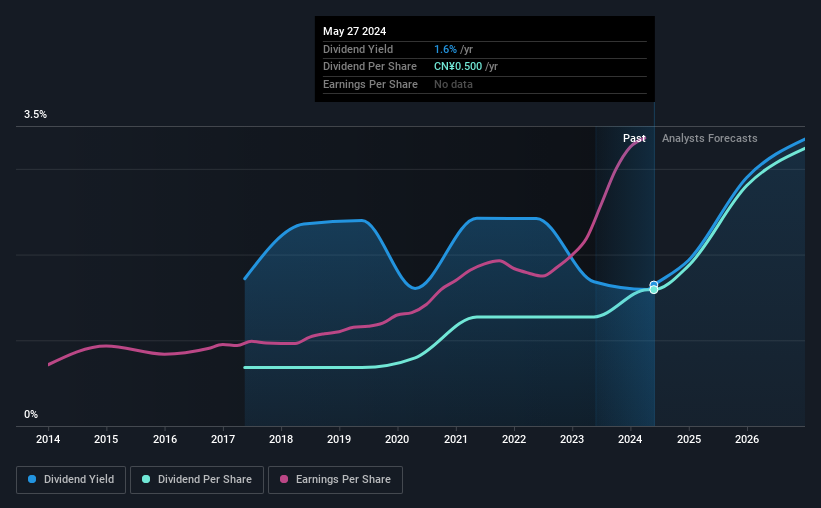Click the blue data point marker at May 2024

(653, 285)
